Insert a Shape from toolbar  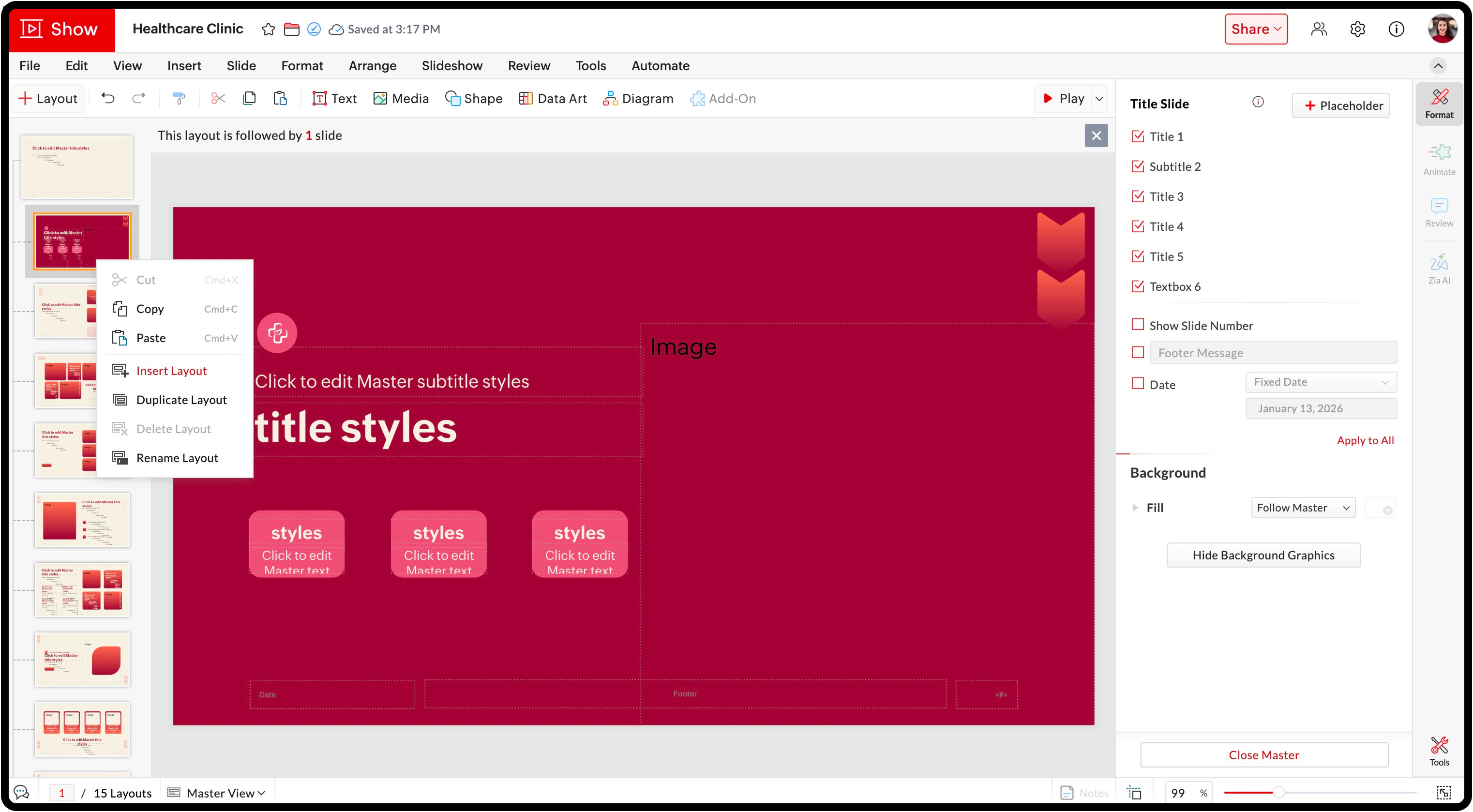coord(473,98)
